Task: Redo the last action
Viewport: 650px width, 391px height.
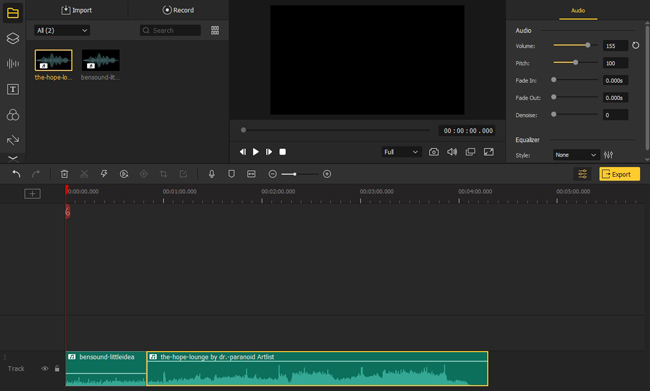Action: (36, 174)
